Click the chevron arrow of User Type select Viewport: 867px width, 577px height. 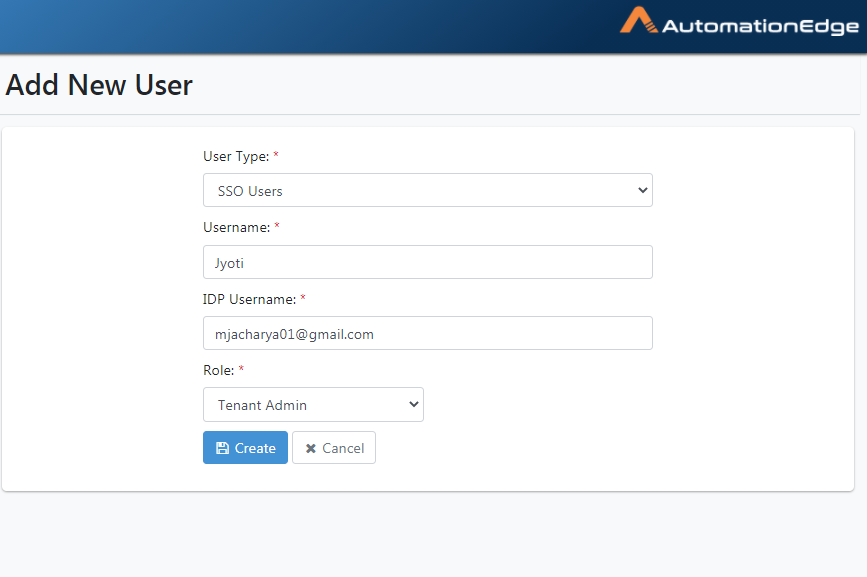click(x=643, y=190)
